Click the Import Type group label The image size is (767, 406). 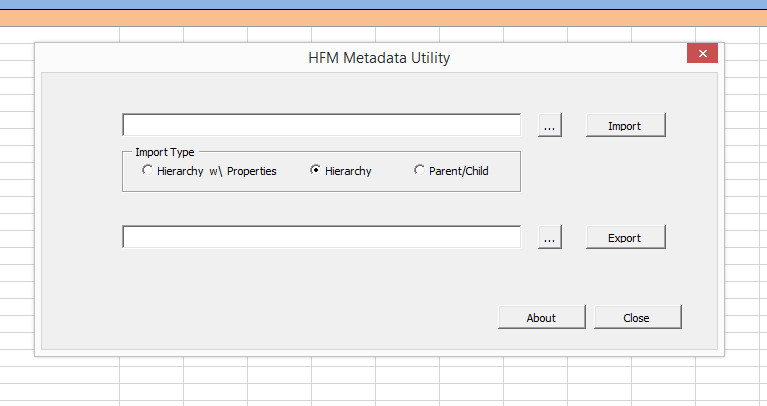pyautogui.click(x=165, y=152)
